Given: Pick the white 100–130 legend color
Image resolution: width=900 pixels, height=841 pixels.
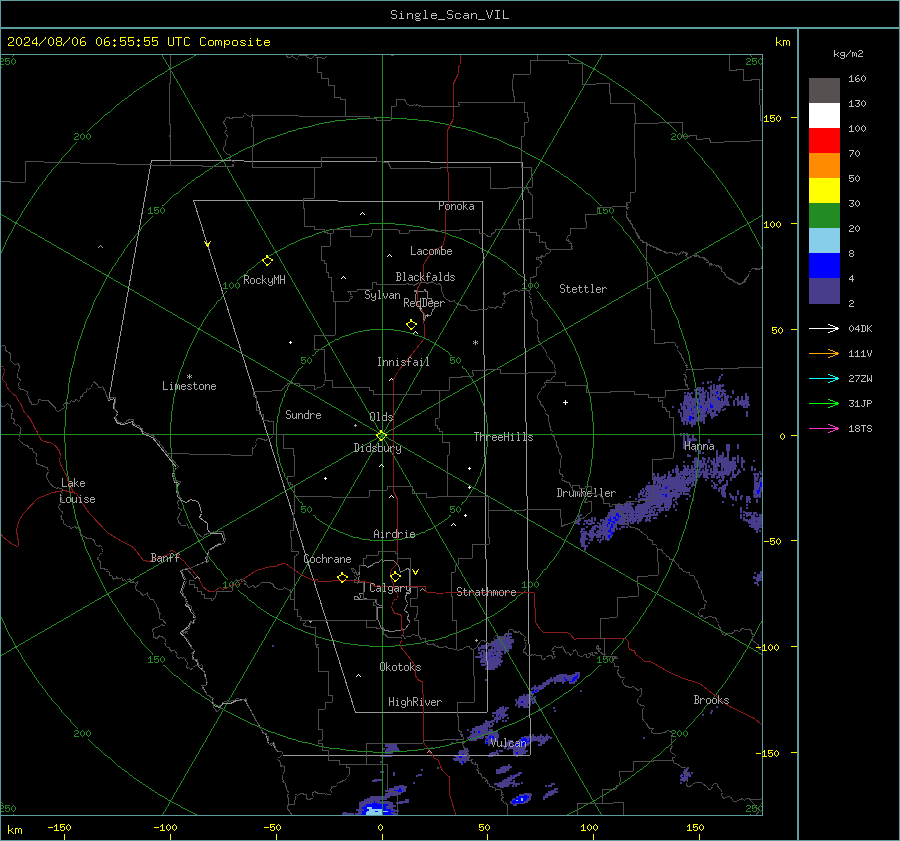Looking at the screenshot, I should [824, 115].
